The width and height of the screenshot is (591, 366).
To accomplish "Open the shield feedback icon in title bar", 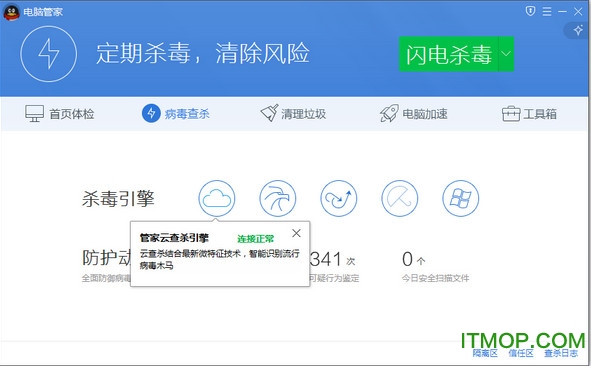I will tap(530, 11).
